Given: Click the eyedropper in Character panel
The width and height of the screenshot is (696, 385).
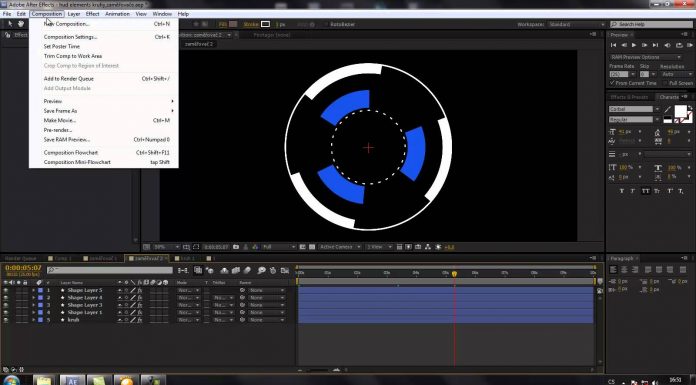Looking at the screenshot, I should point(668,109).
